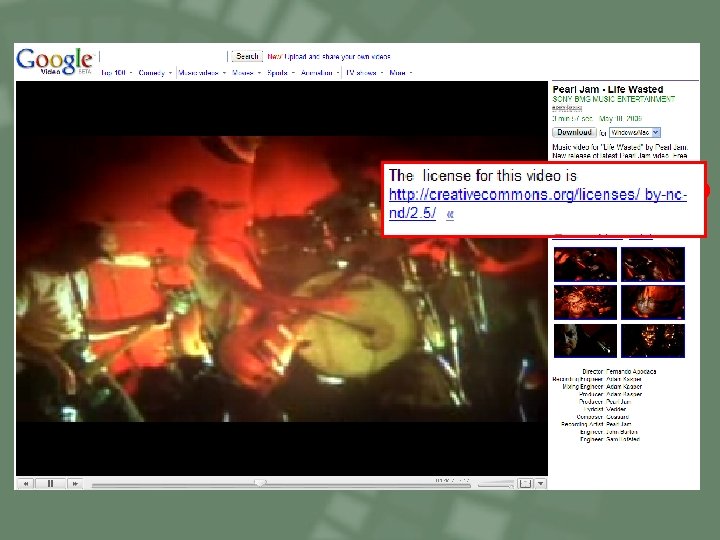Image resolution: width=720 pixels, height=540 pixels.
Task: Open the Comedy category menu
Action: 155,73
